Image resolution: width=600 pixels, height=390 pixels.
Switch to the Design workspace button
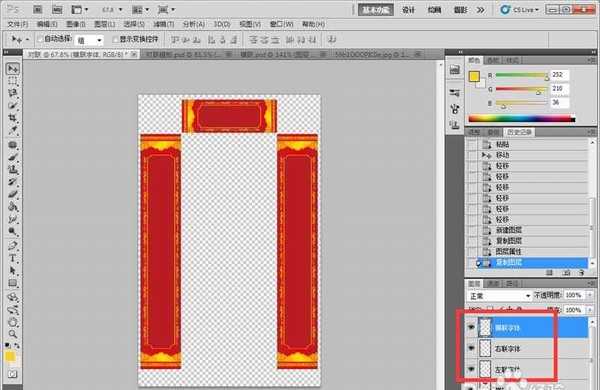408,10
